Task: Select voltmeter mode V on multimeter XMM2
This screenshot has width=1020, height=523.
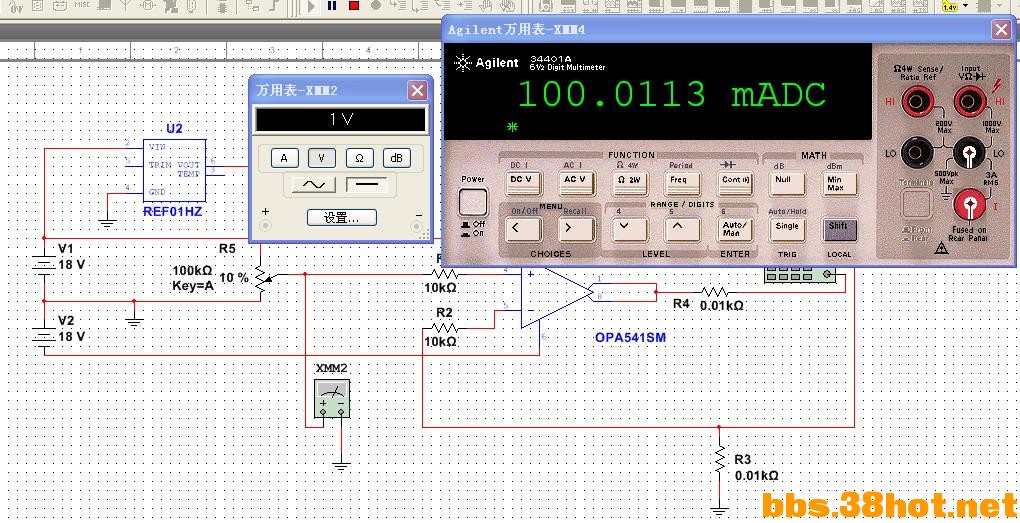Action: click(x=322, y=158)
